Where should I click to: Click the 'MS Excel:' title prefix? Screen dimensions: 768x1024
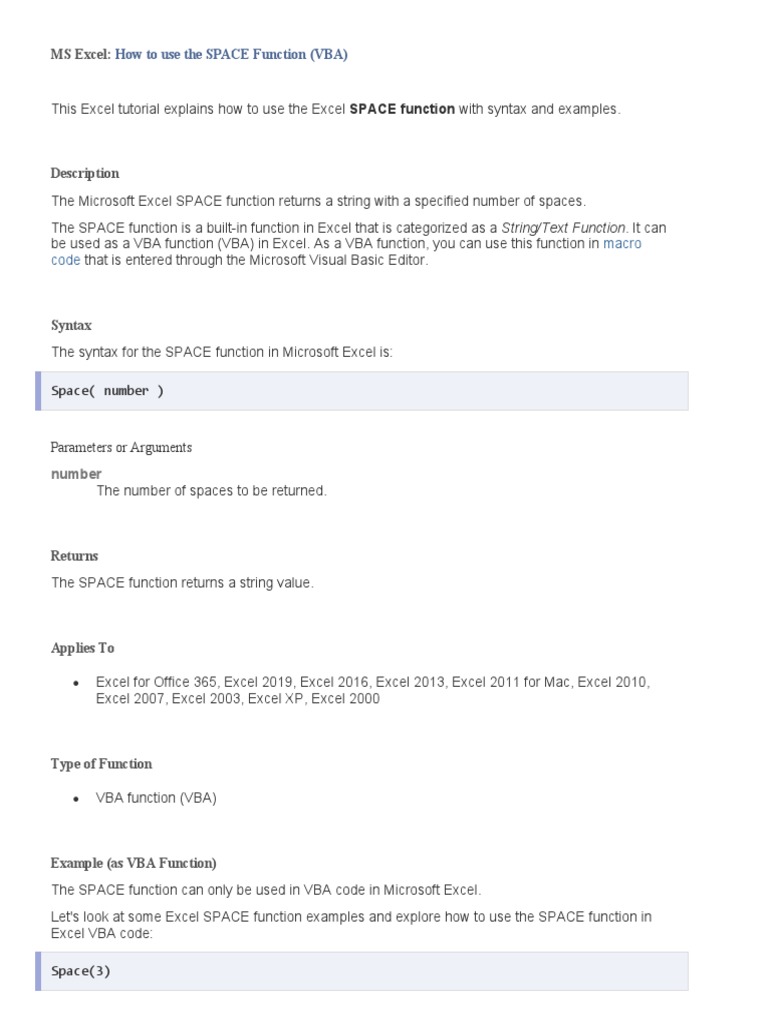[x=80, y=55]
